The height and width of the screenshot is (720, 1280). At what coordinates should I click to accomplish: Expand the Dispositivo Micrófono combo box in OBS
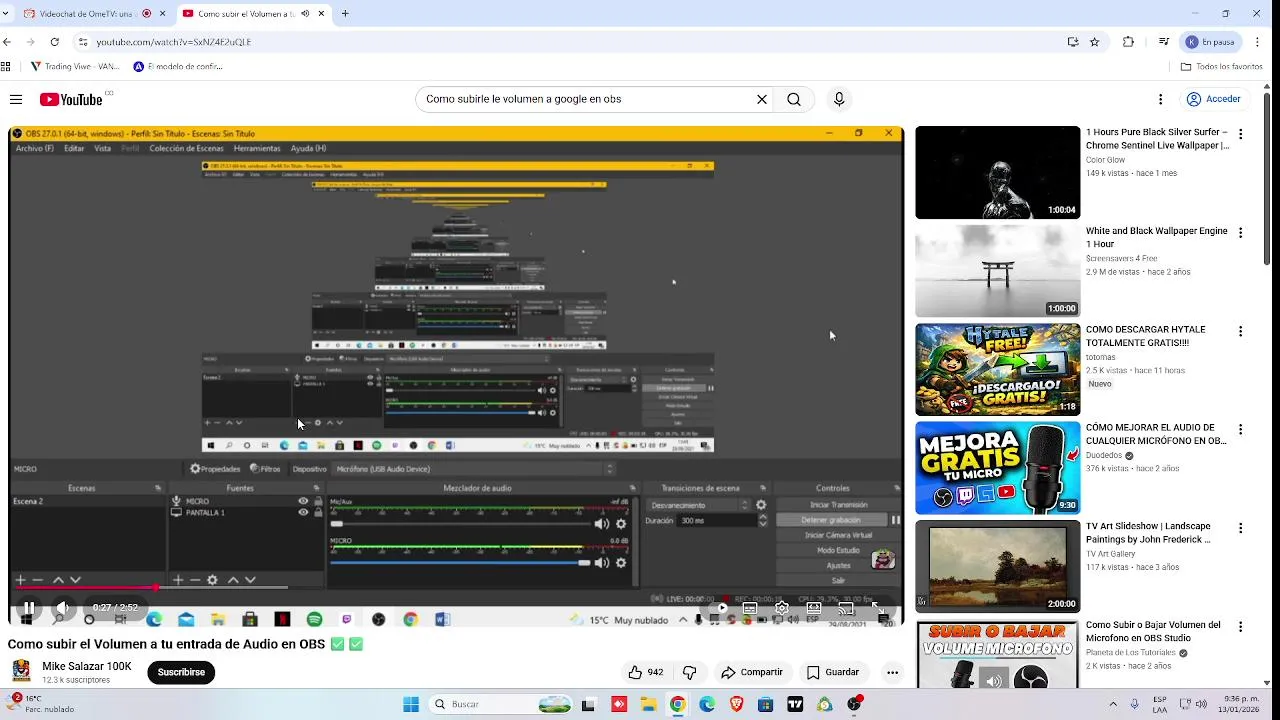[x=473, y=469]
